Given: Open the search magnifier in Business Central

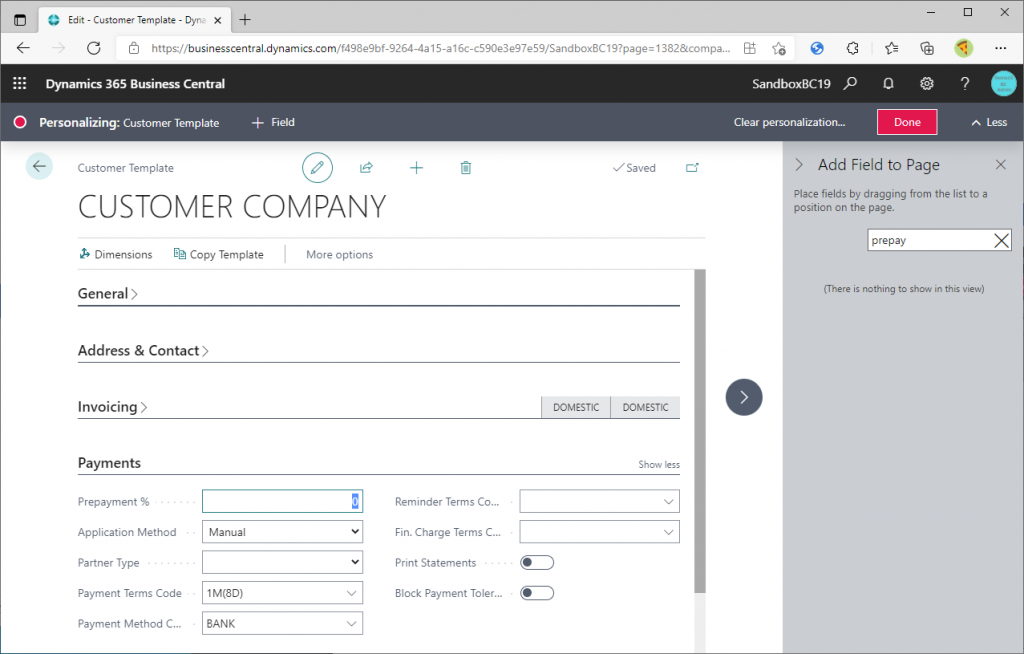Looking at the screenshot, I should (x=850, y=84).
